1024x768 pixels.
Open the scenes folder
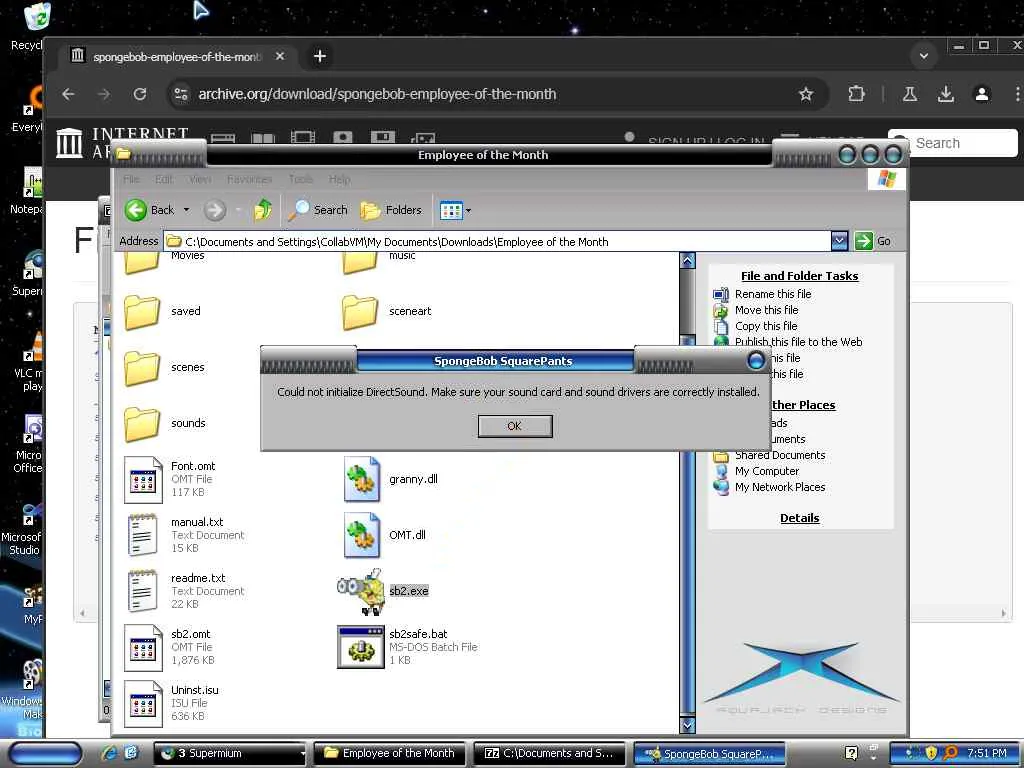(142, 368)
